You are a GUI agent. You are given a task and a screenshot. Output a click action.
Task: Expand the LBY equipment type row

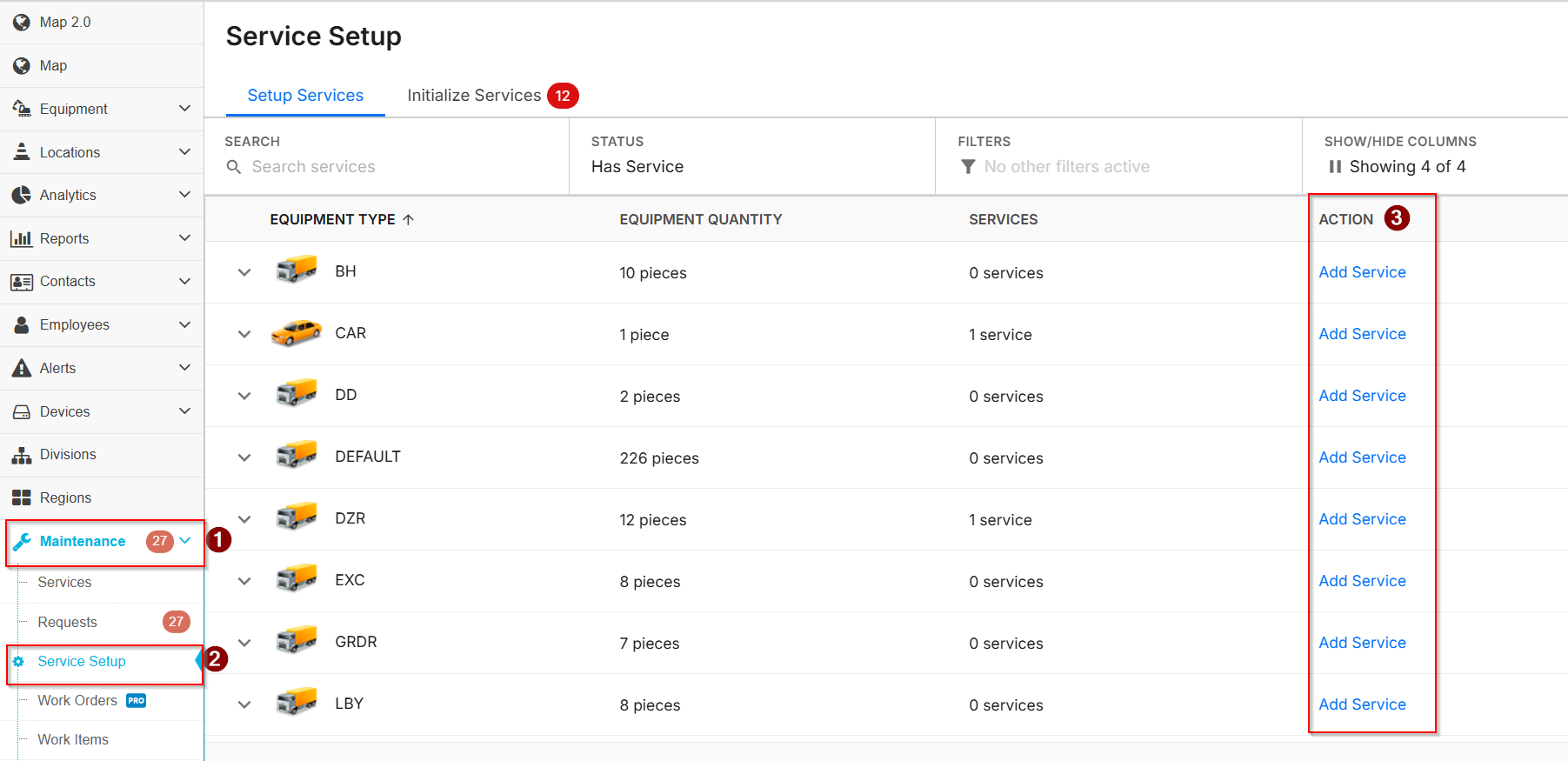(244, 704)
